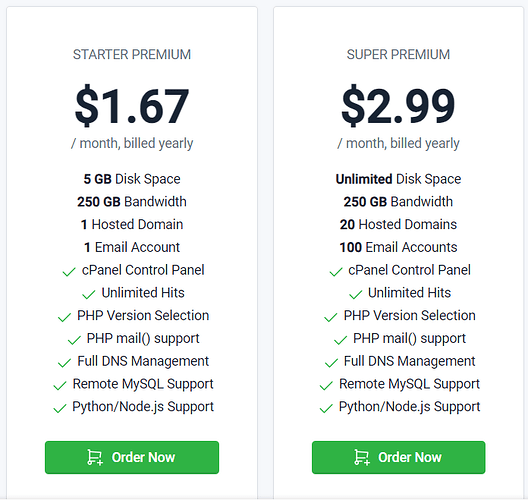Click 1 Hosted Domain feature text
The width and height of the screenshot is (528, 500).
[132, 224]
